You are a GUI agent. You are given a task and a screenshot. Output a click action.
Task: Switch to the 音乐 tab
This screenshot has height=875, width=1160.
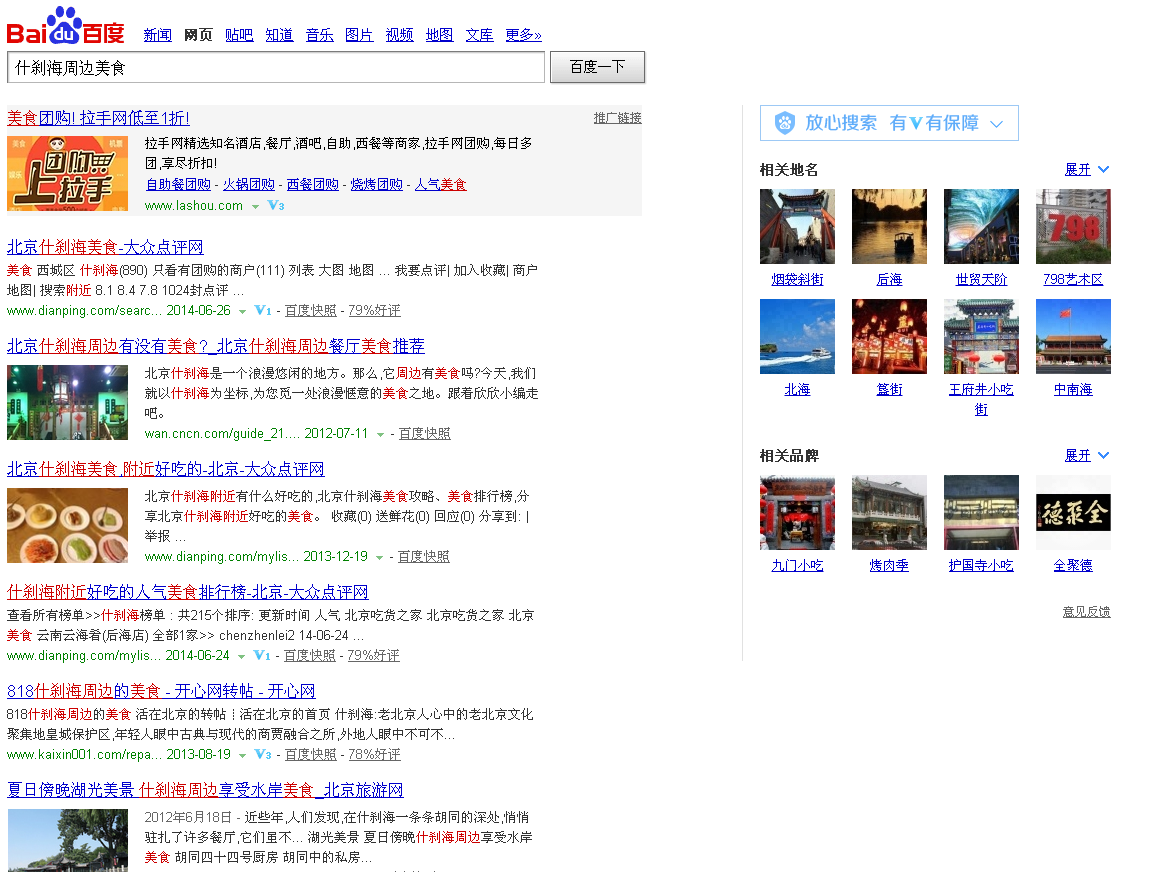[320, 35]
